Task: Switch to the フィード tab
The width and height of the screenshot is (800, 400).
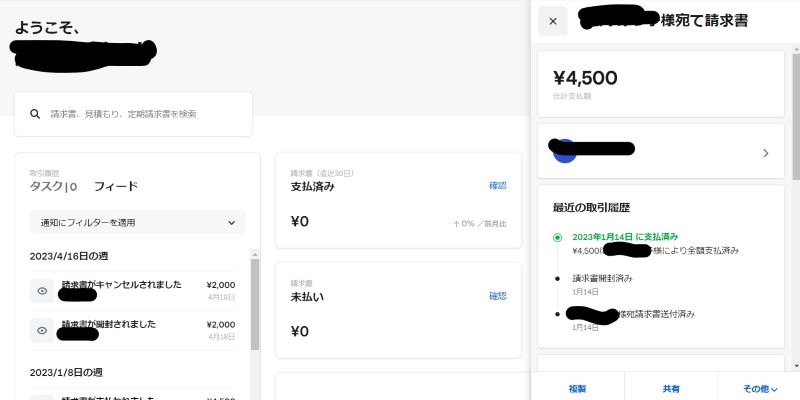Action: pos(115,186)
